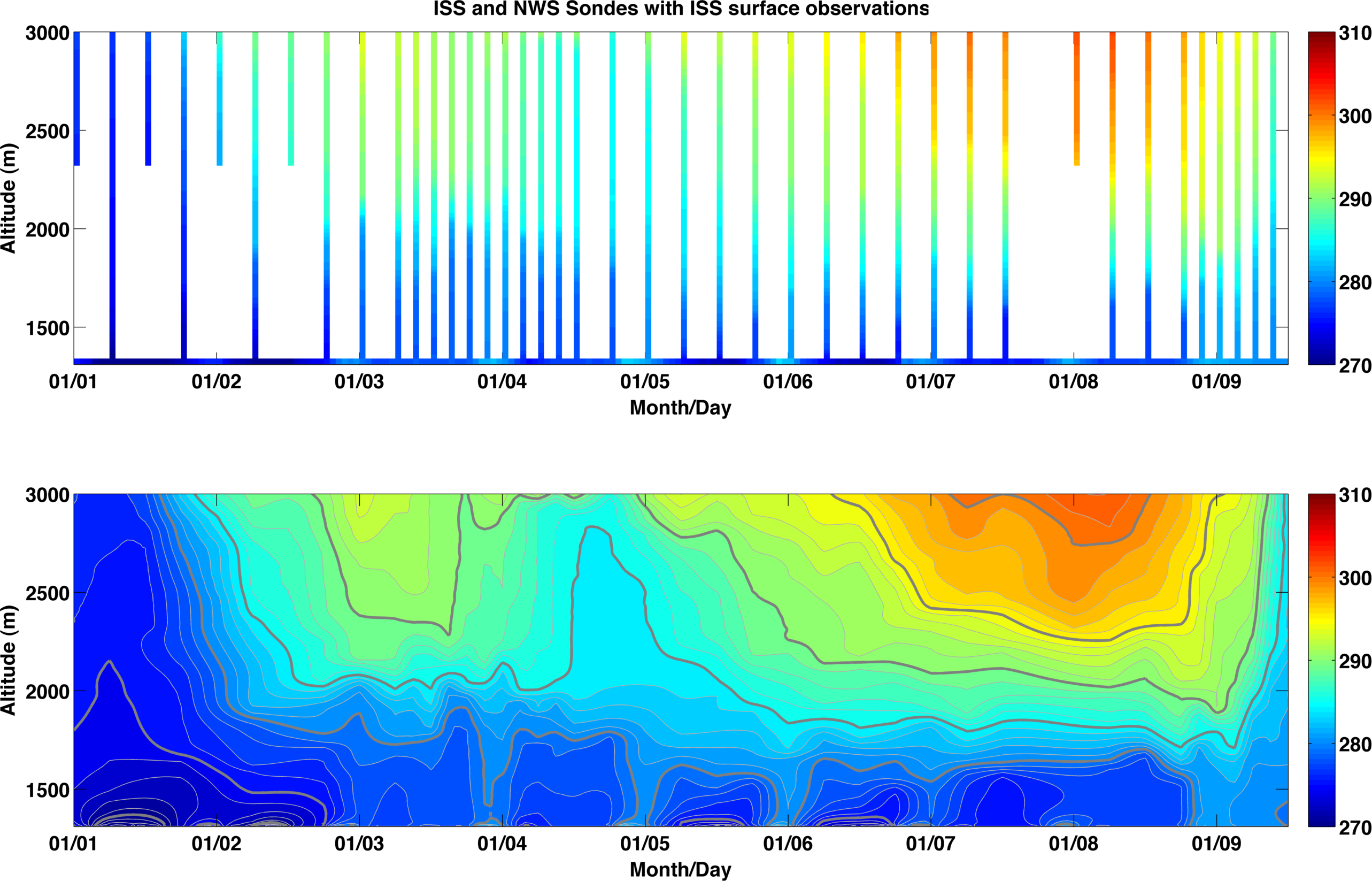Click the contour panel's 'Altitude (m)' axis label
Screen dimensions: 1372x881
click(x=9, y=660)
